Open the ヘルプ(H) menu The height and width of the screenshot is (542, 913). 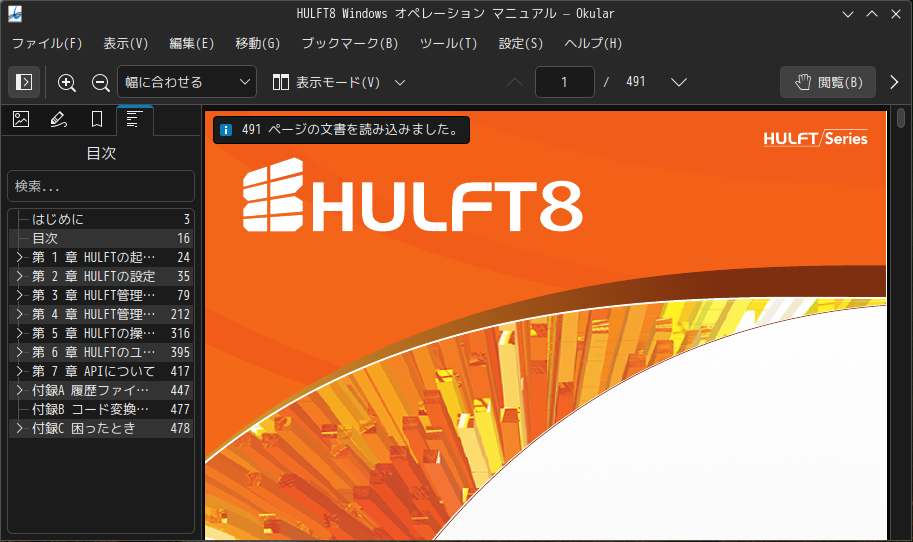click(593, 44)
